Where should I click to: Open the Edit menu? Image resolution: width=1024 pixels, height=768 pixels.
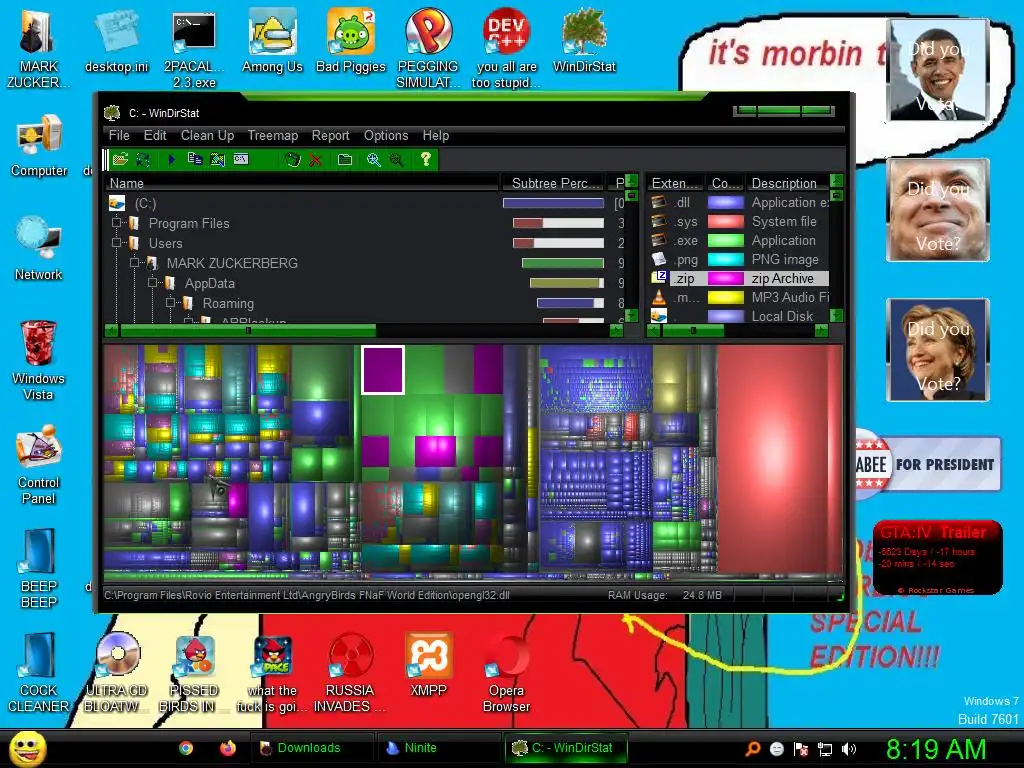click(x=155, y=135)
